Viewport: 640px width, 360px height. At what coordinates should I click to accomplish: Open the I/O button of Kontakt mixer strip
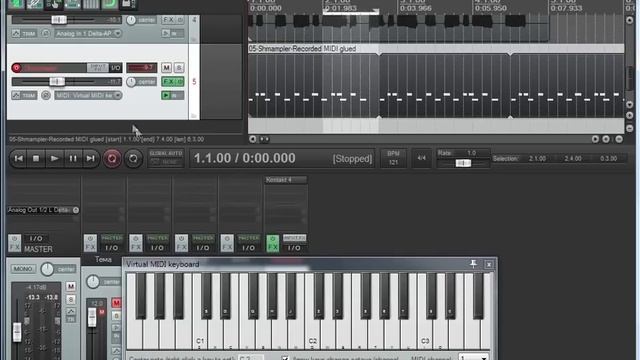coord(294,248)
